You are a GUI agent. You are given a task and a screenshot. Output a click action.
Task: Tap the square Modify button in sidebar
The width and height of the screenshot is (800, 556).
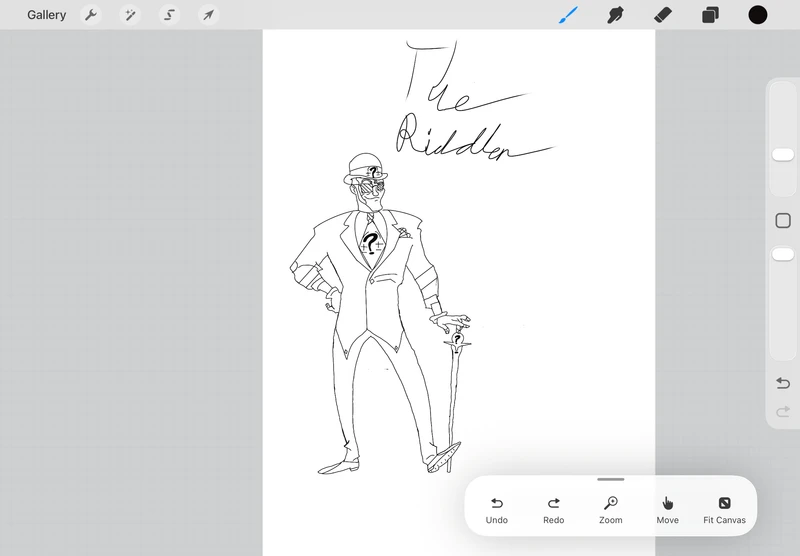(x=783, y=220)
